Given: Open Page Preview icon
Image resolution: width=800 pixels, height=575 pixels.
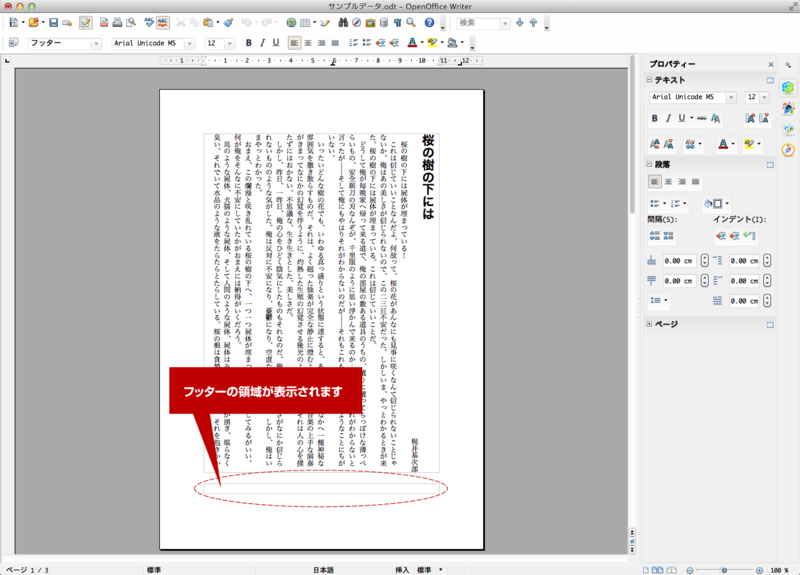Looking at the screenshot, I should tap(131, 22).
